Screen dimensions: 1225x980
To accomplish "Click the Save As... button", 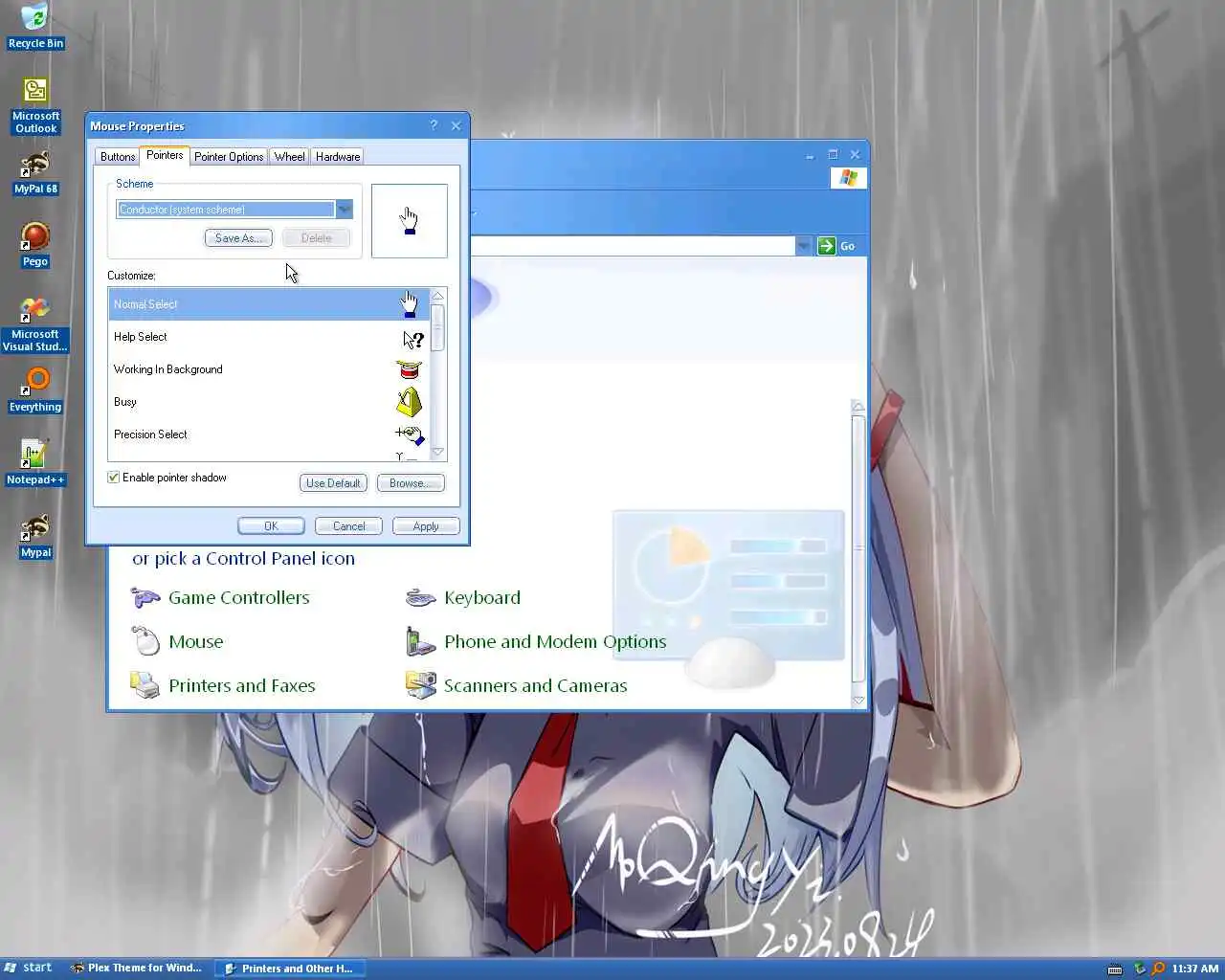I will click(239, 238).
